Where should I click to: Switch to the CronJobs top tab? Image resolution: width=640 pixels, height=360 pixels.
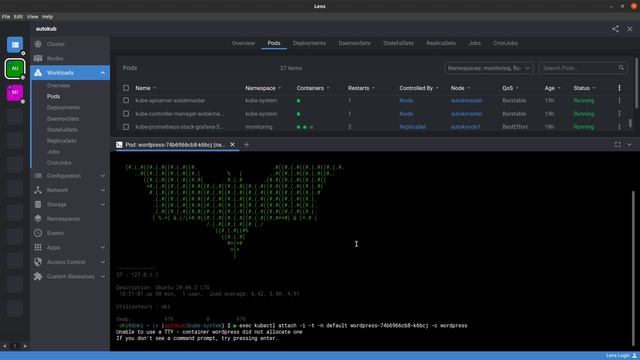click(505, 43)
